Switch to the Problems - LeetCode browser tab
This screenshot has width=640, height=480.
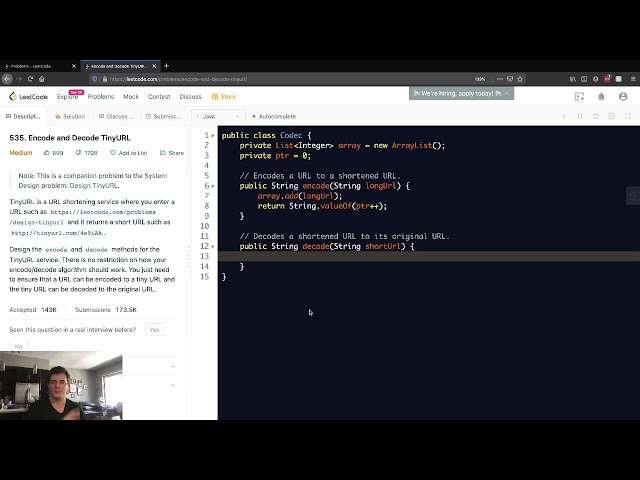pos(36,66)
